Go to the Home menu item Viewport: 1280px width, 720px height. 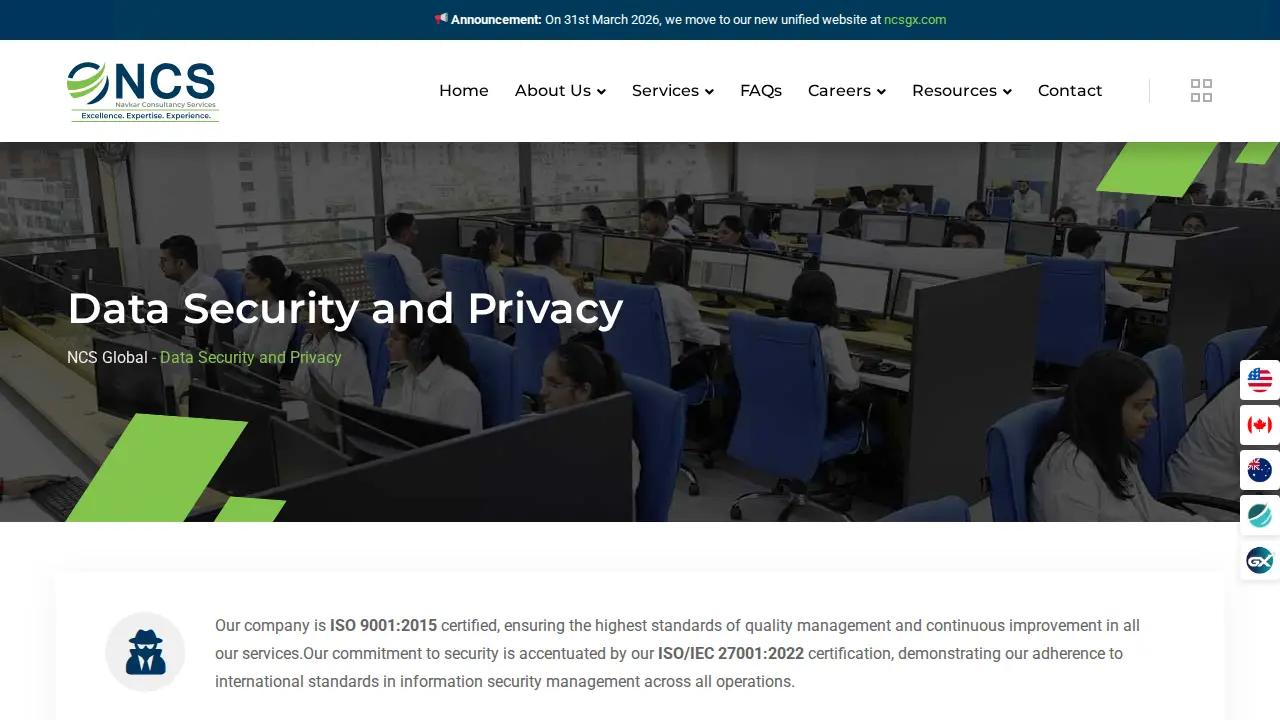[464, 91]
